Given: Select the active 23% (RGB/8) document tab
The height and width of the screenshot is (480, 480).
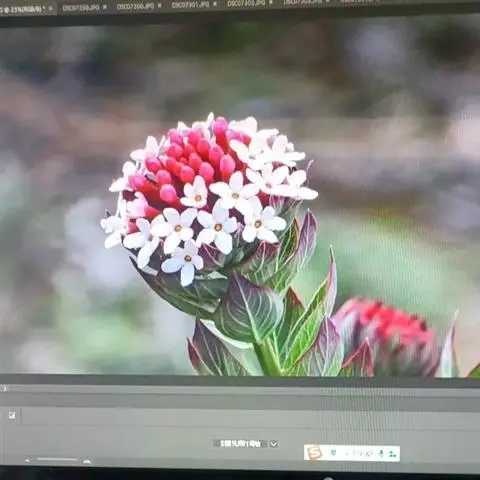Looking at the screenshot, I should click(x=23, y=9).
